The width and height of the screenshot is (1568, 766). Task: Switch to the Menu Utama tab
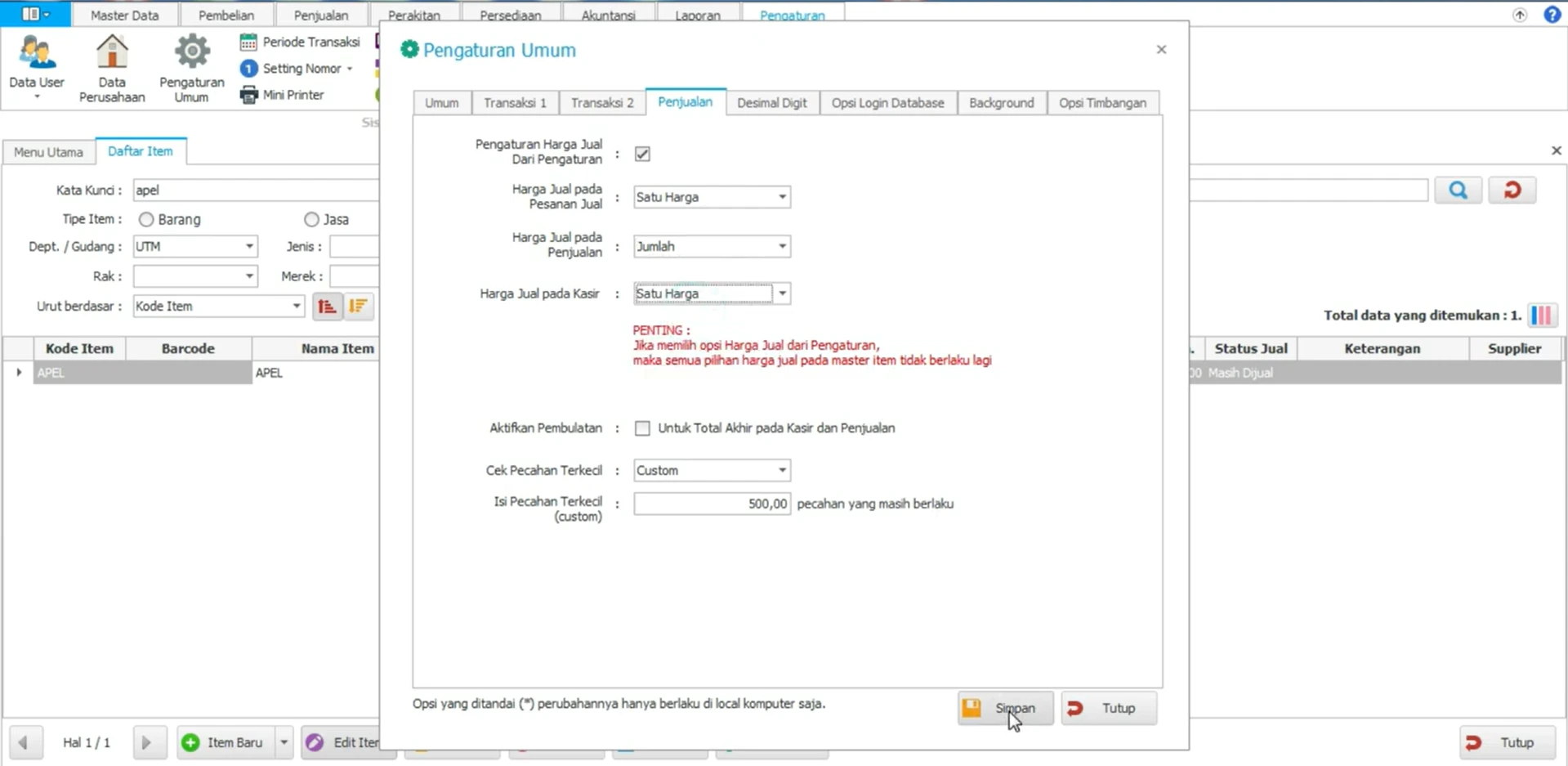[x=48, y=152]
